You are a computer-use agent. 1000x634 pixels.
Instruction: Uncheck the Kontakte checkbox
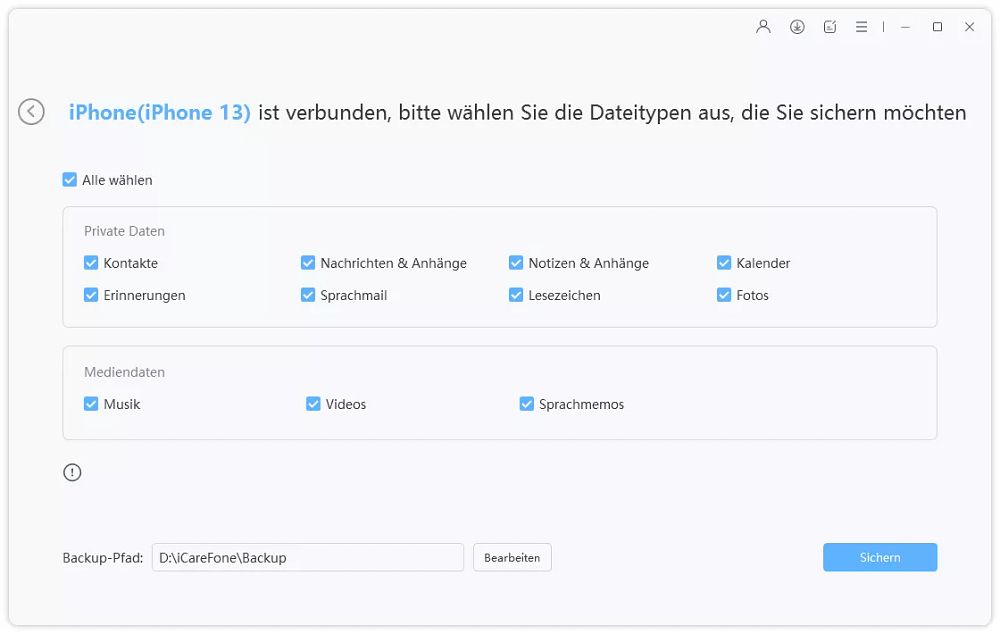pos(91,263)
